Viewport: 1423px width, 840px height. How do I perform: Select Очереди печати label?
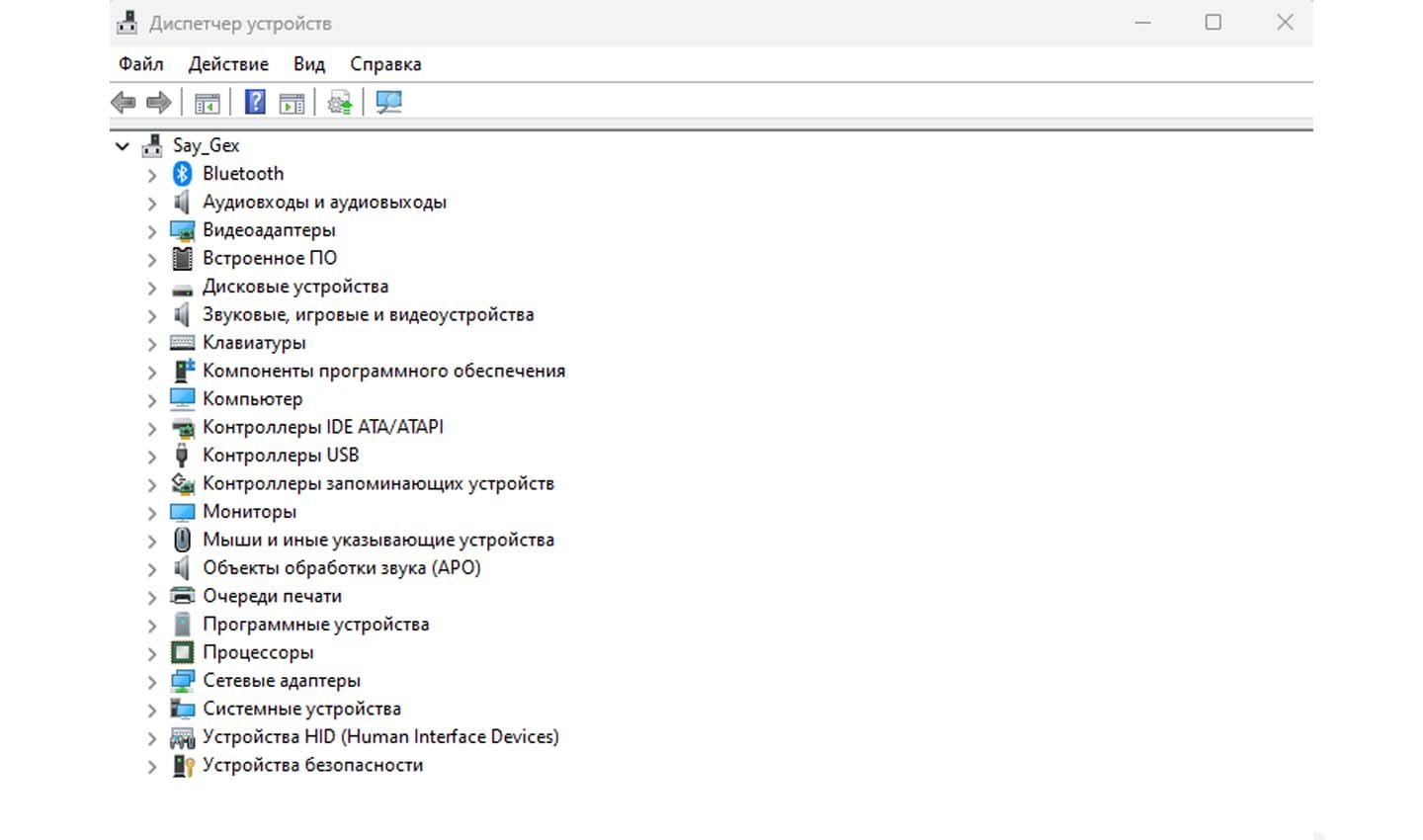273,596
